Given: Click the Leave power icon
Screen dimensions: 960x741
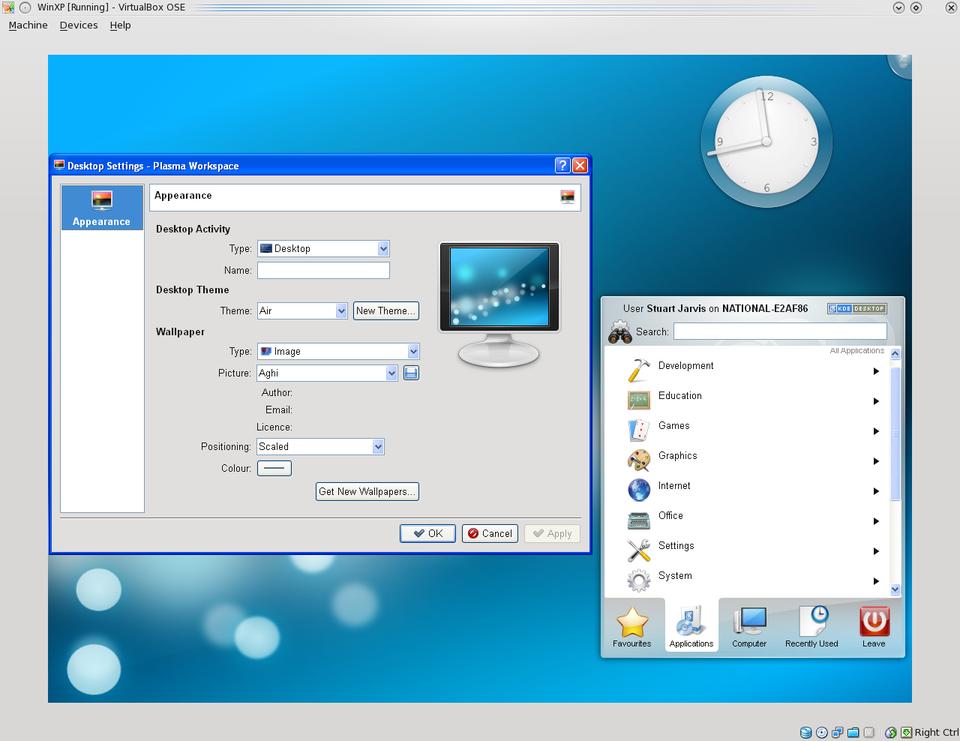Looking at the screenshot, I should point(874,625).
